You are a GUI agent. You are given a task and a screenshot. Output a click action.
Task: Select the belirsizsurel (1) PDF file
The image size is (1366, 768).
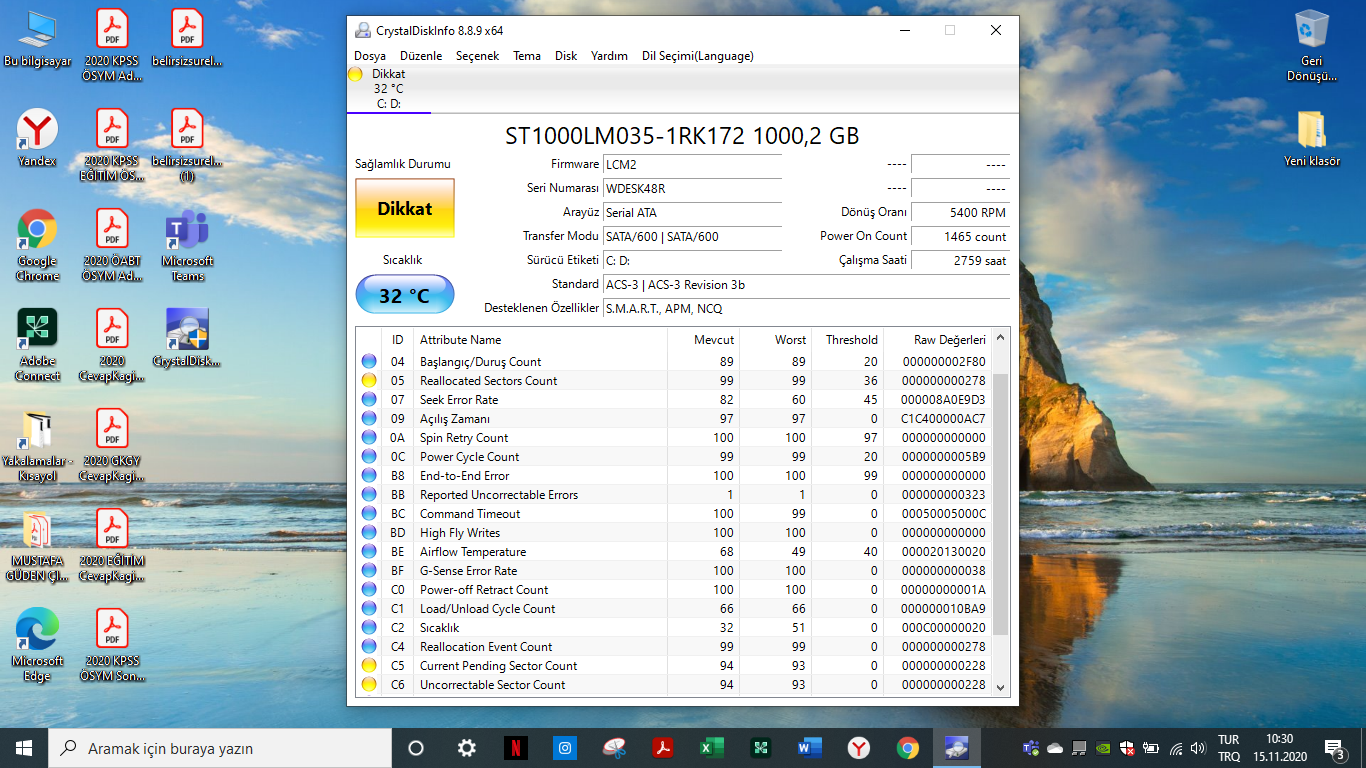click(x=187, y=146)
